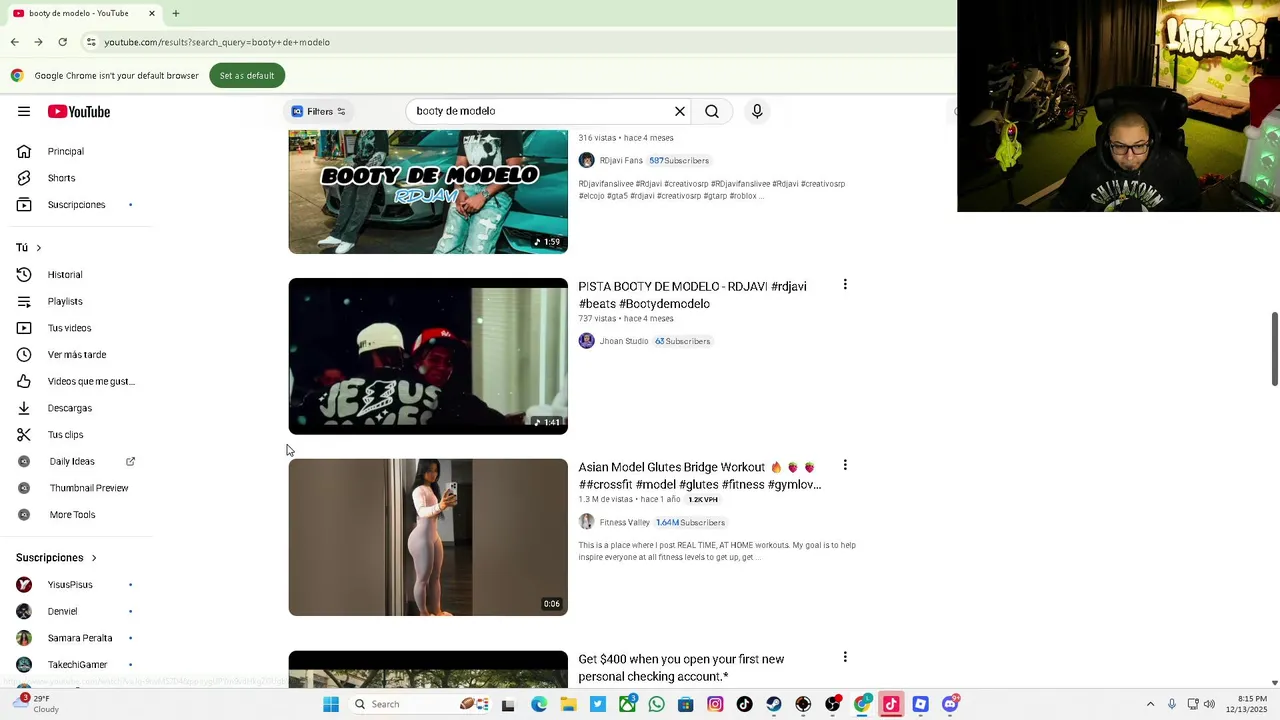
Task: Click 'Get $400 when you open' ad title
Action: coord(681,668)
